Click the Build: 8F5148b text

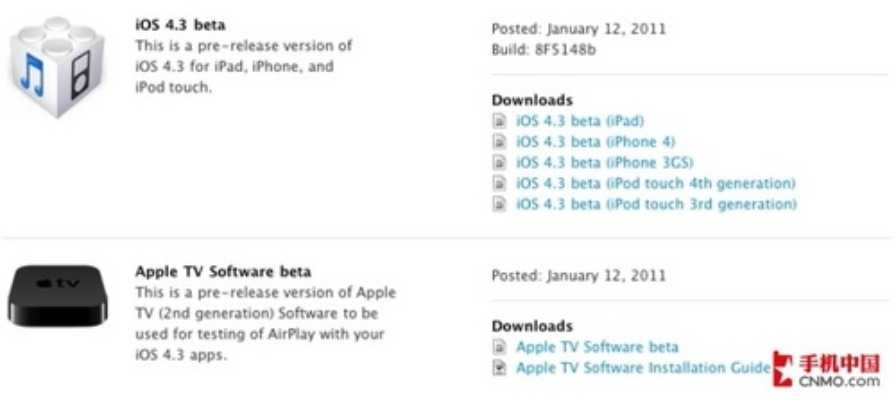click(x=544, y=49)
